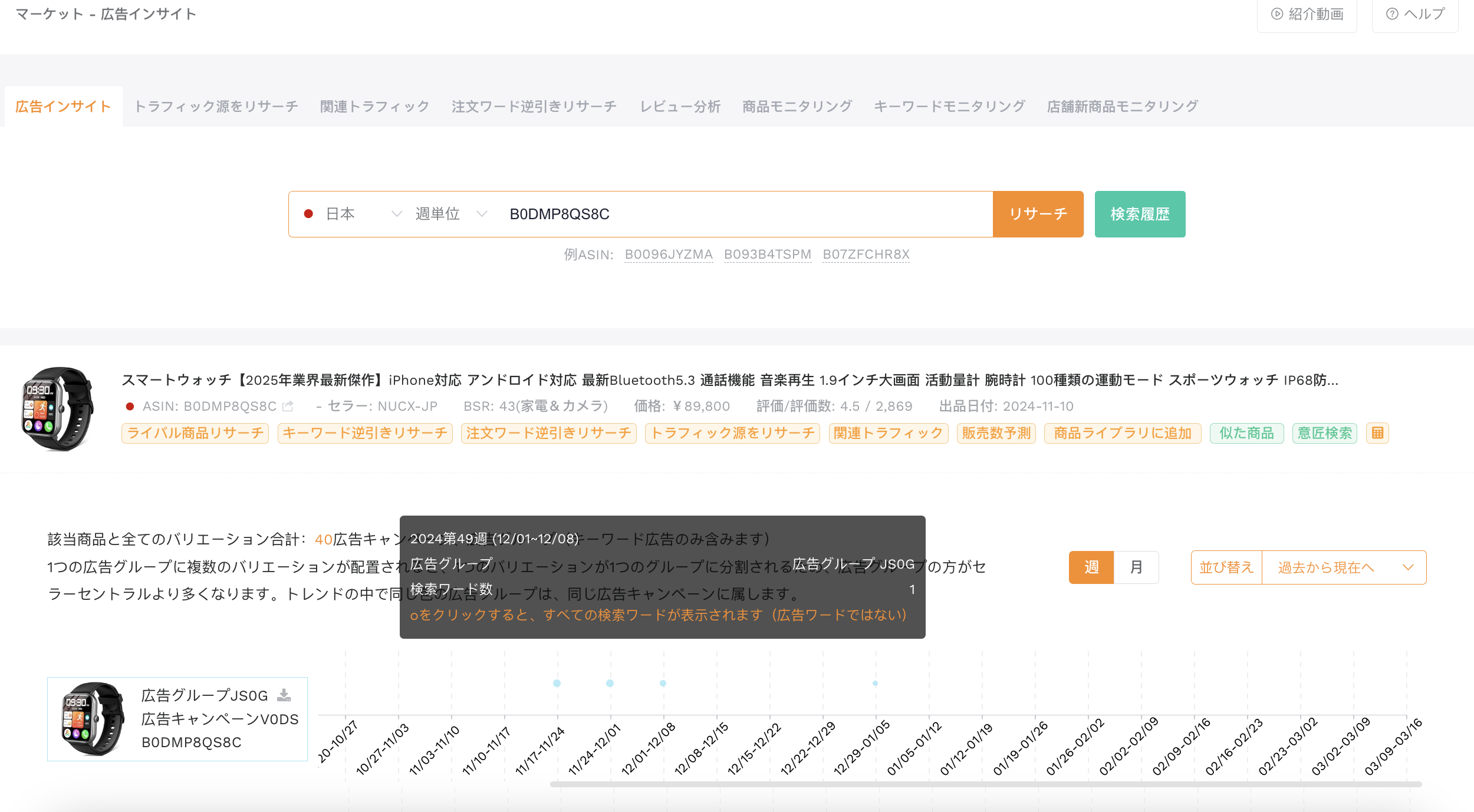1474x812 pixels.
Task: Click the data point for 12/29-01/05
Action: pyautogui.click(x=875, y=683)
